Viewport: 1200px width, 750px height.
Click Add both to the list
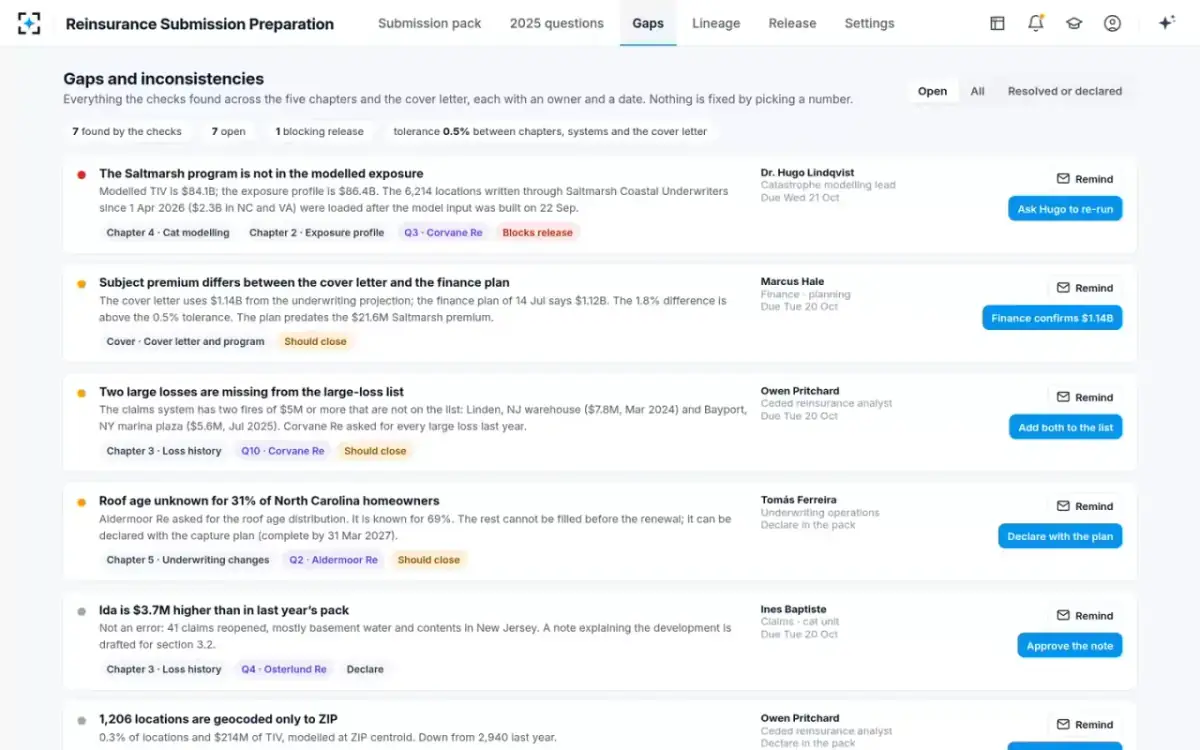[1065, 427]
